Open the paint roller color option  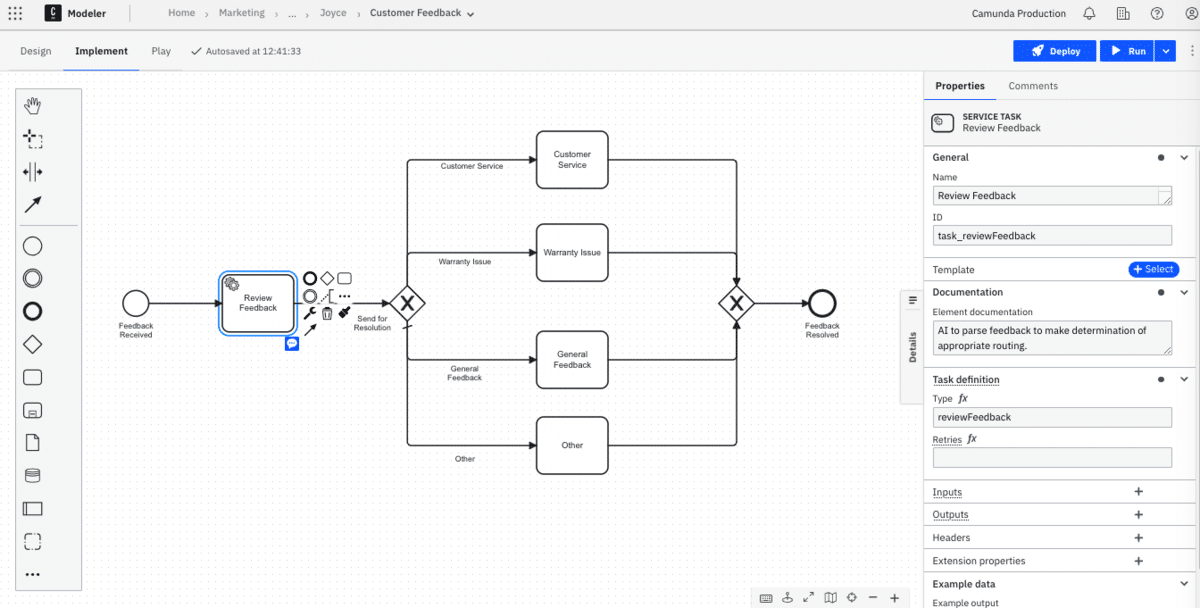click(344, 313)
